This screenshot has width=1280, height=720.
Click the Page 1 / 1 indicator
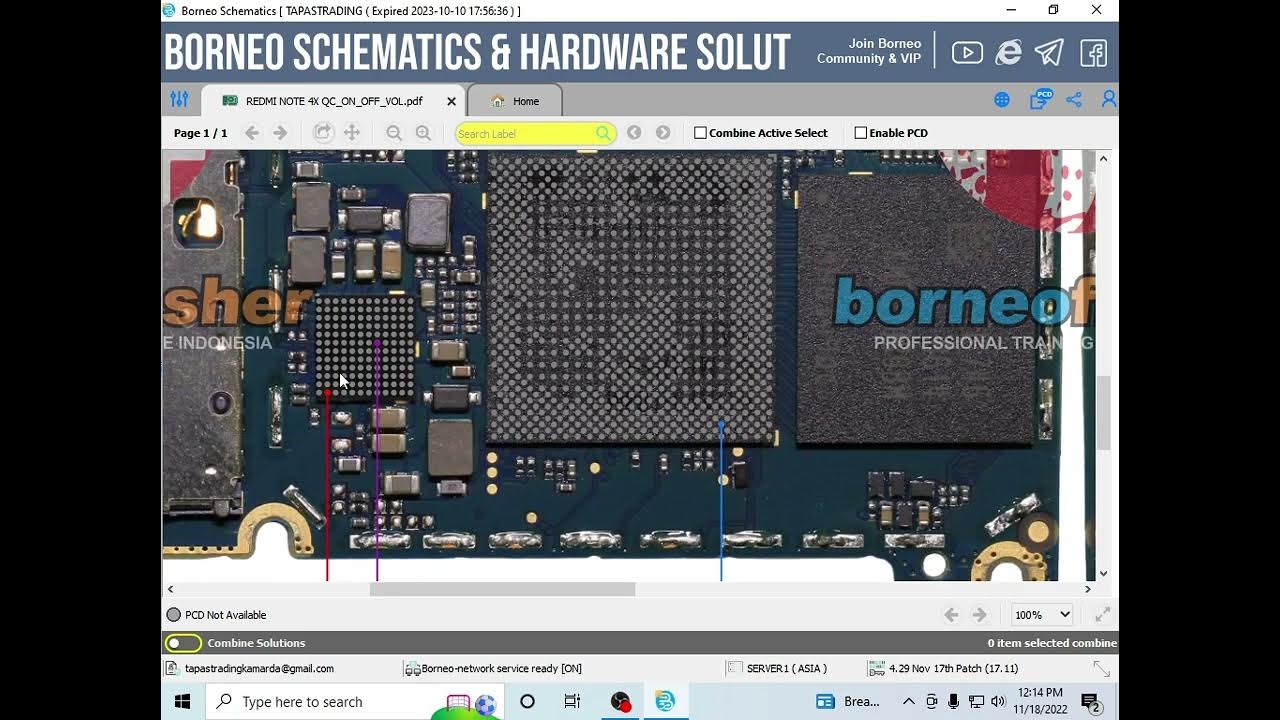200,133
